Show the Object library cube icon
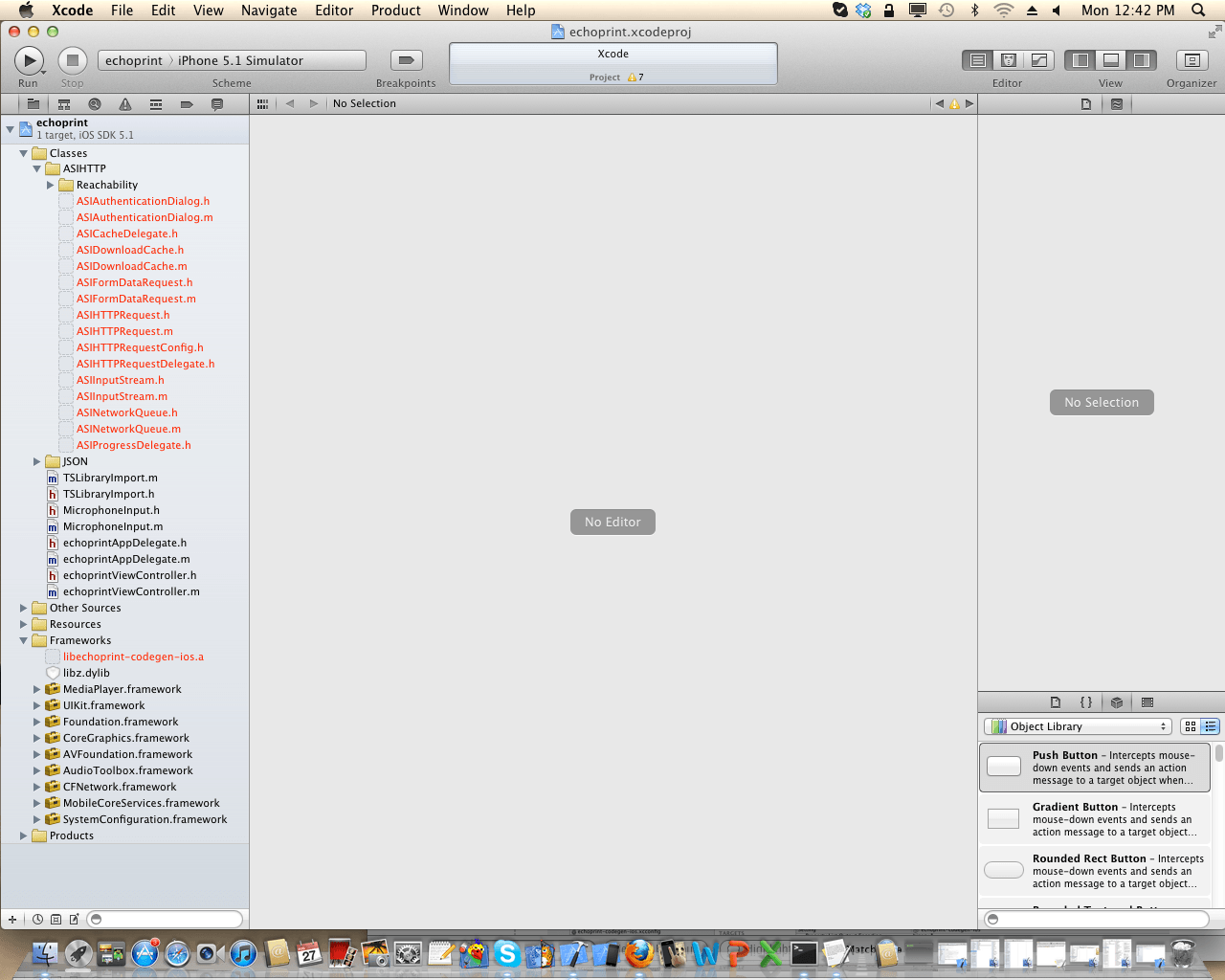Image resolution: width=1225 pixels, height=980 pixels. pyautogui.click(x=1117, y=702)
